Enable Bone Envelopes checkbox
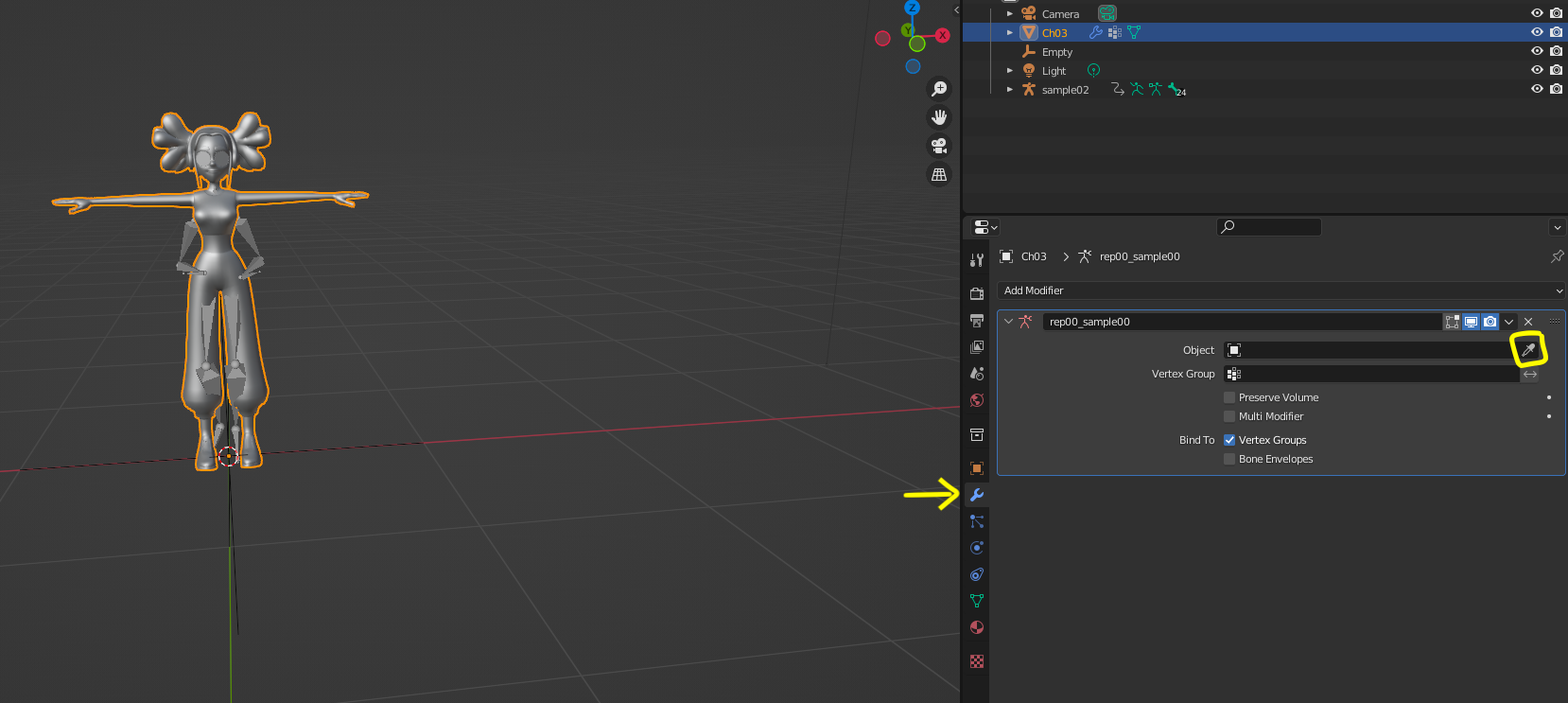 (x=1229, y=459)
